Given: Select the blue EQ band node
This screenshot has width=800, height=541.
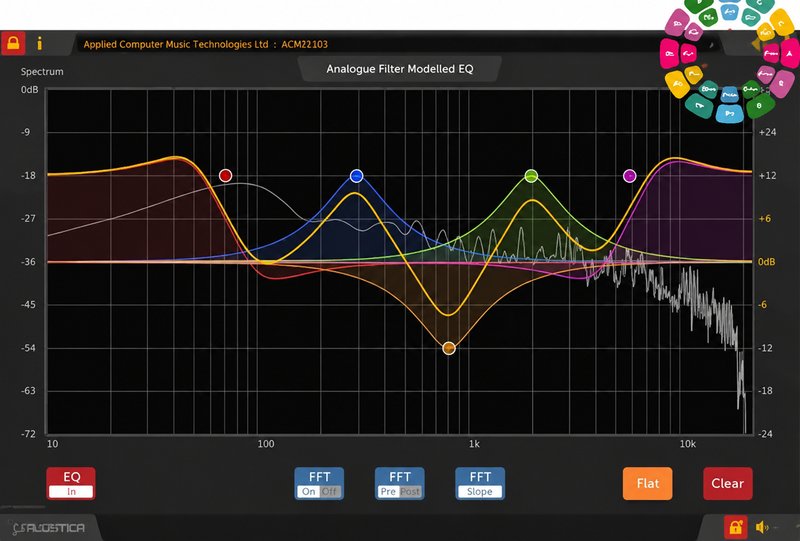Looking at the screenshot, I should (x=357, y=176).
